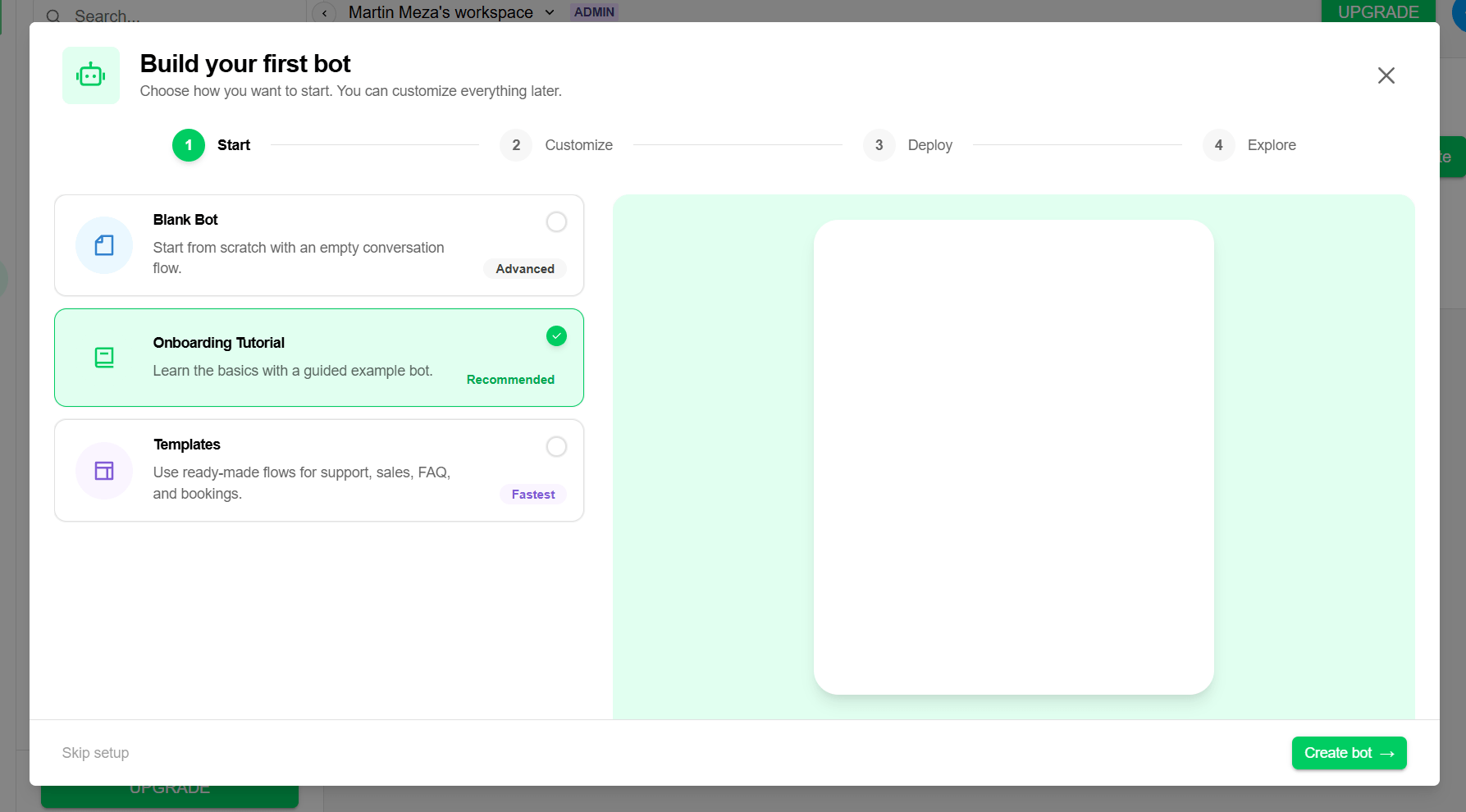The height and width of the screenshot is (812, 1466).
Task: Click the Templates card title
Action: (x=187, y=445)
